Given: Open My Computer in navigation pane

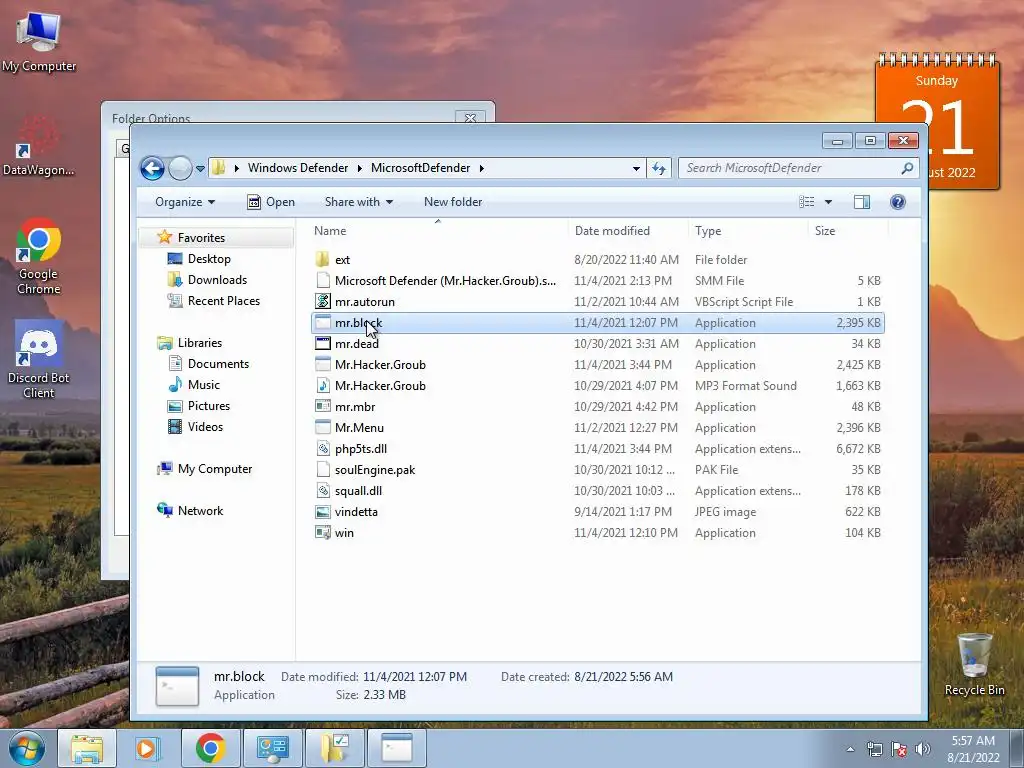Looking at the screenshot, I should (x=215, y=469).
